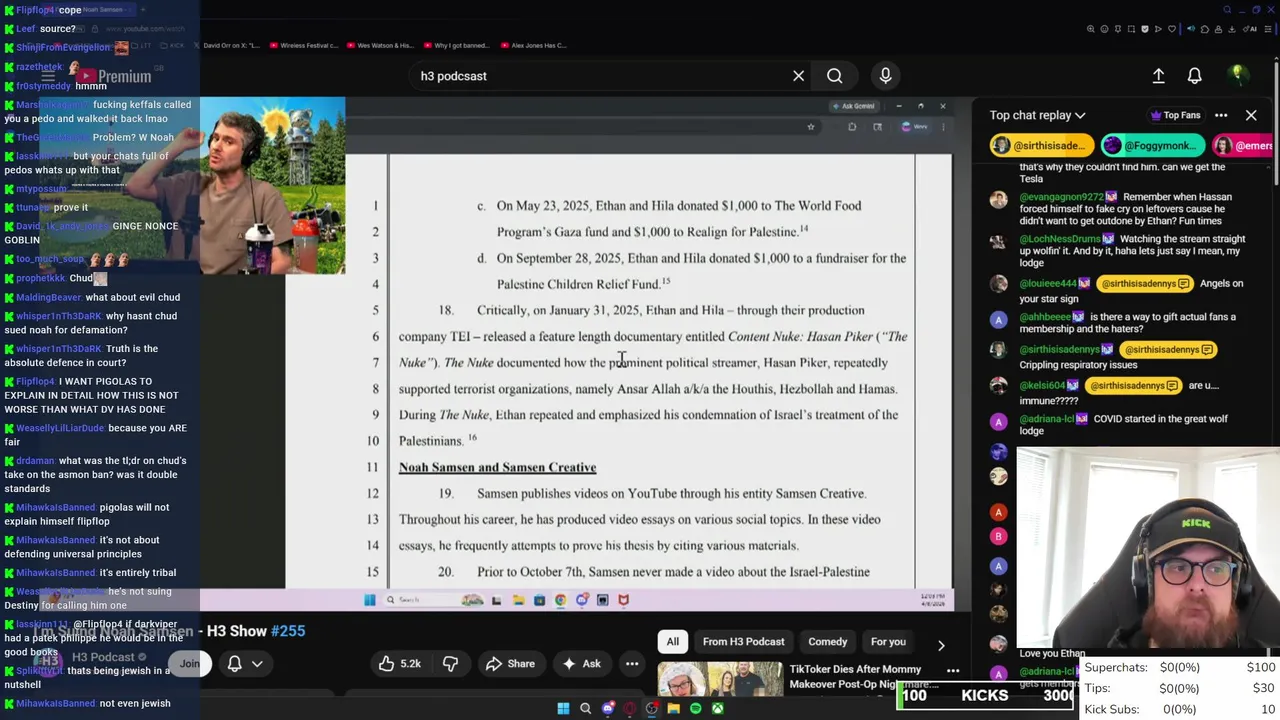Viewport: 1280px width, 720px height.
Task: Open more video actions menu
Action: coord(632,663)
